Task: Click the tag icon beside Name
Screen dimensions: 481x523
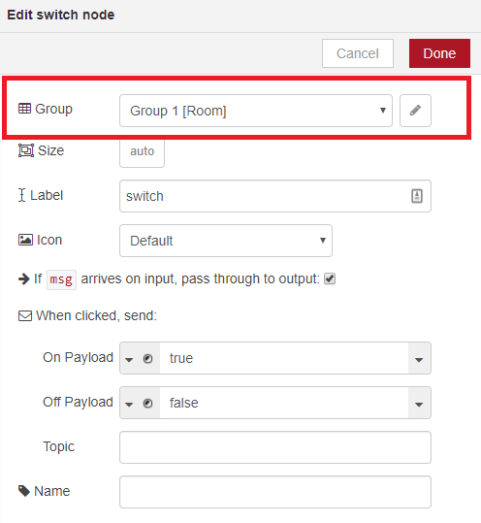Action: pos(24,491)
